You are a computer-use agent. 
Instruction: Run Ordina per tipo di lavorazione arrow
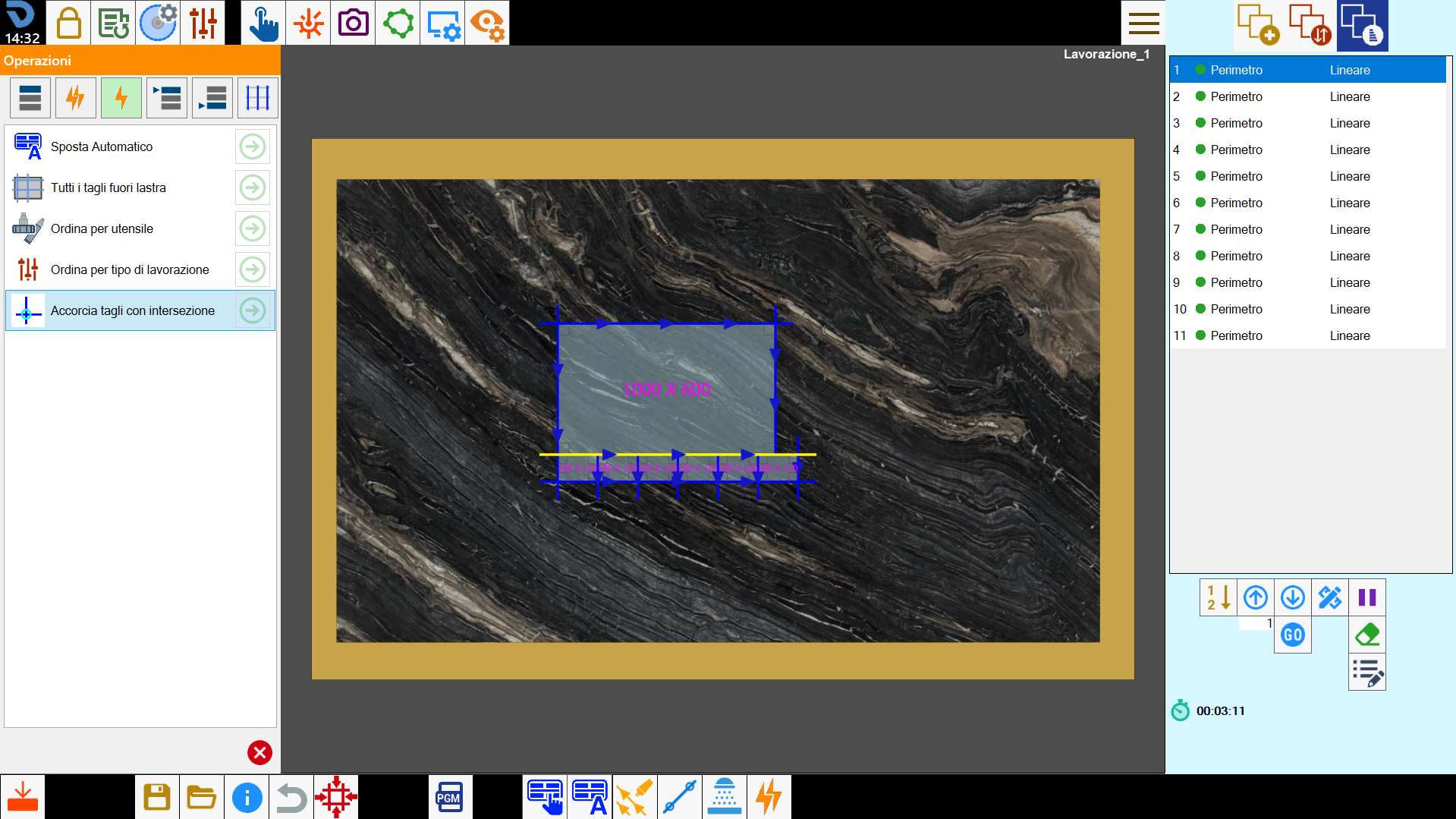pyautogui.click(x=253, y=269)
